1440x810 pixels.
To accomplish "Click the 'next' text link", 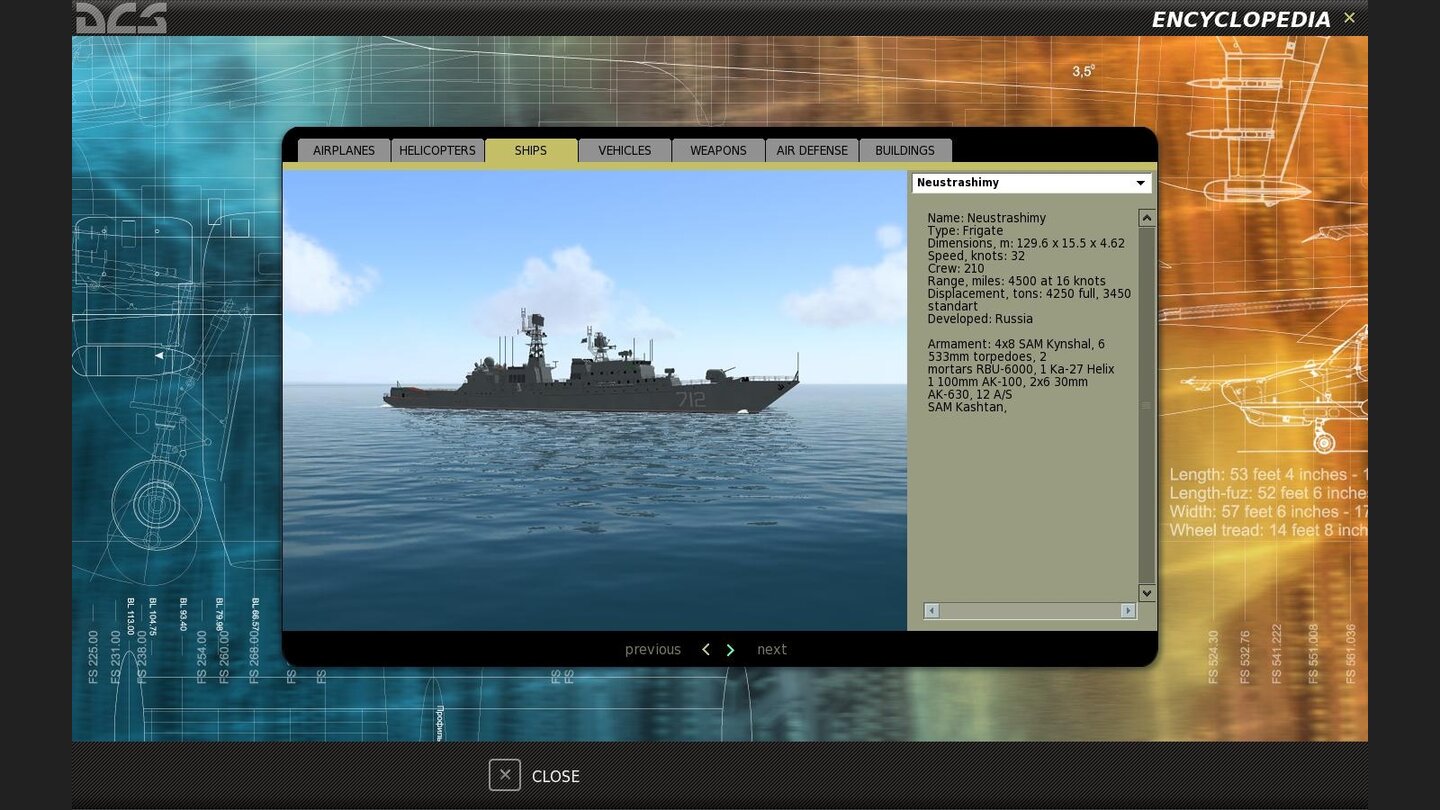I will 772,650.
